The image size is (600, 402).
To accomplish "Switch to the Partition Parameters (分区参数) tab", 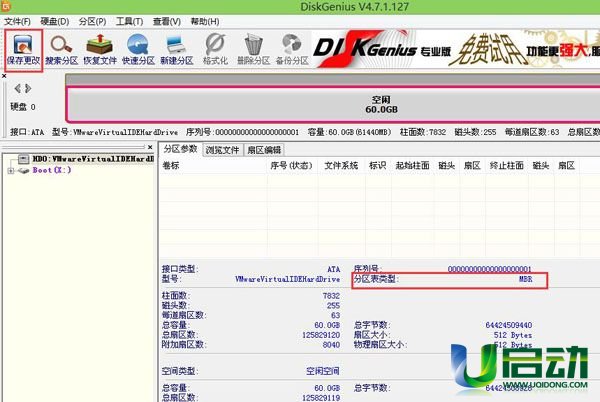I will pyautogui.click(x=180, y=149).
